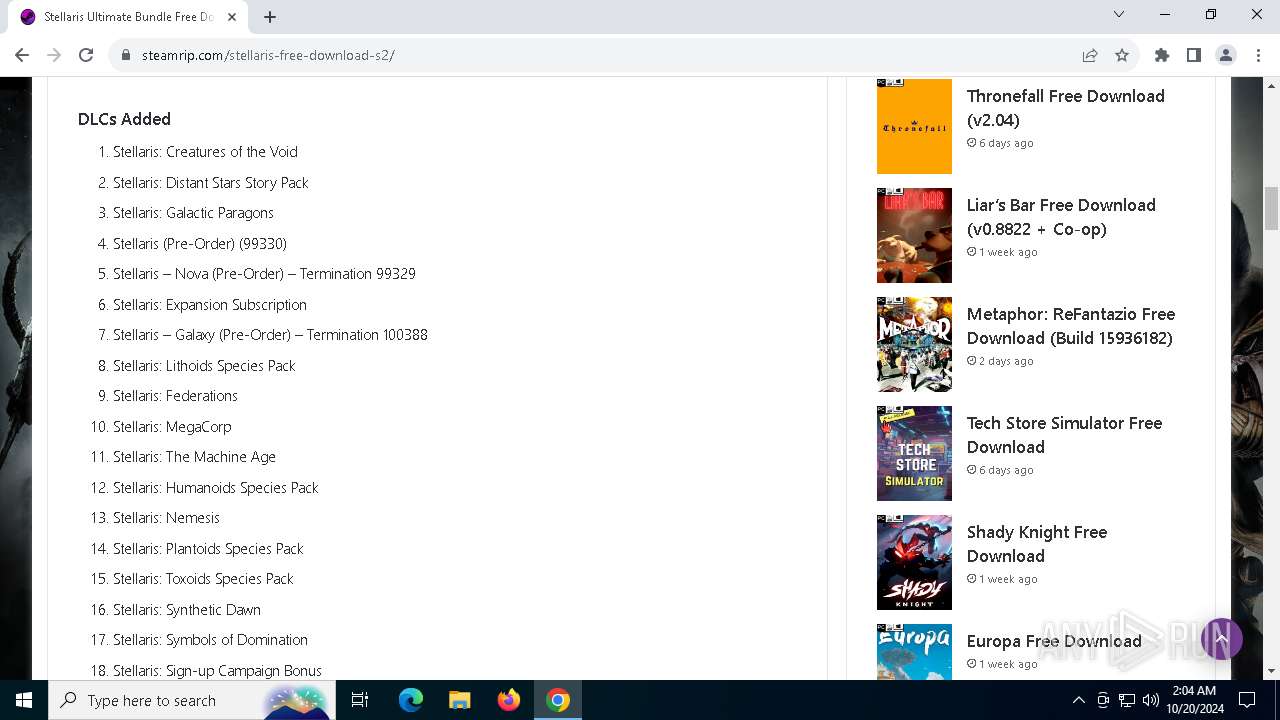Viewport: 1280px width, 720px height.
Task: Select 'Stellaris: Toxoids Species Pack' item
Action: [x=203, y=579]
